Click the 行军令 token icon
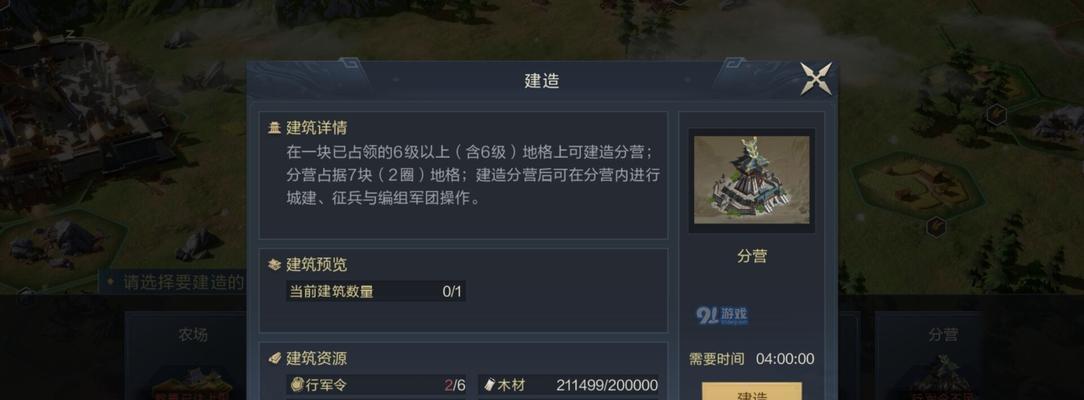 pos(297,385)
